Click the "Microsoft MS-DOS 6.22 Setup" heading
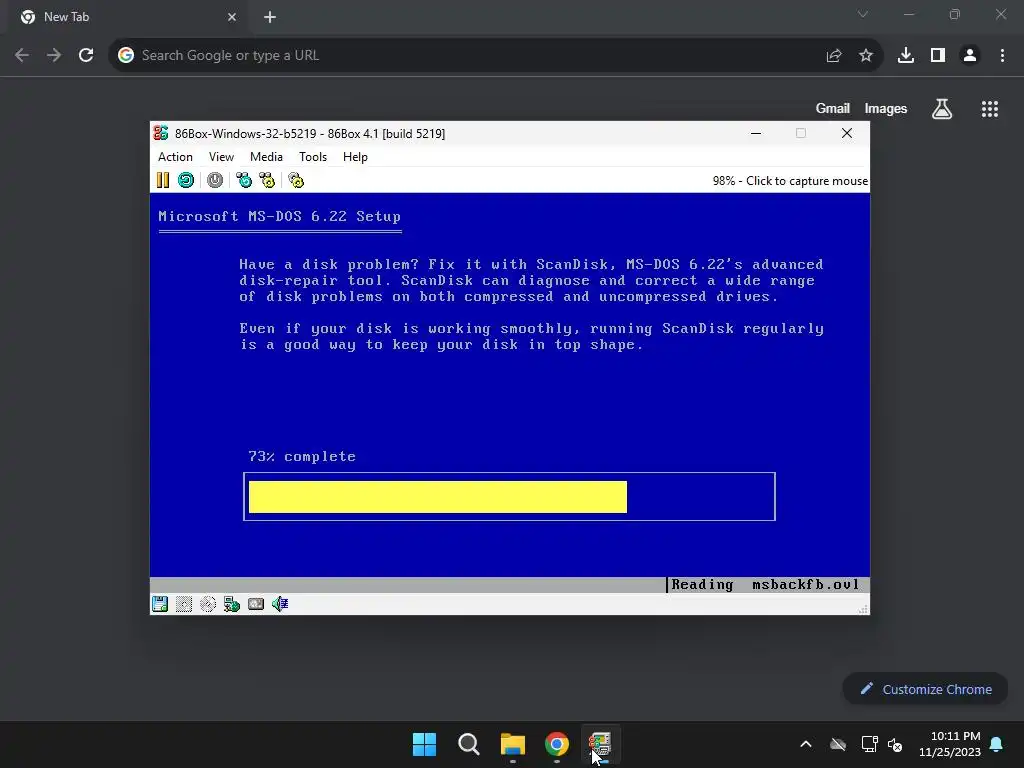This screenshot has height=768, width=1024. [280, 216]
